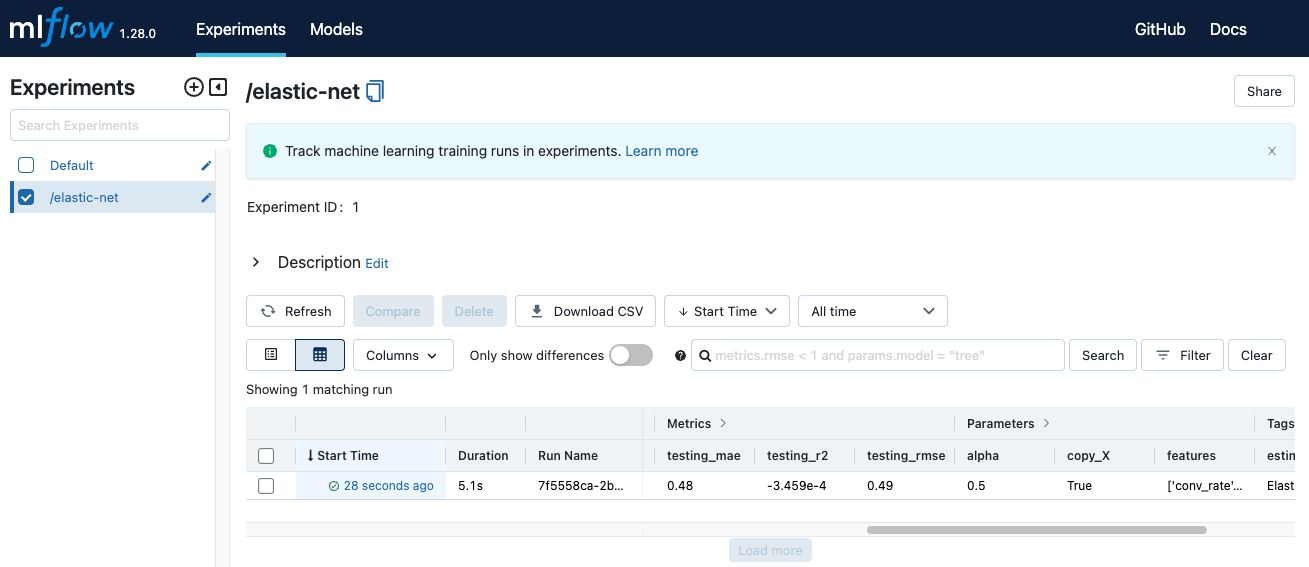
Task: Open the Filter options
Action: pos(1182,355)
